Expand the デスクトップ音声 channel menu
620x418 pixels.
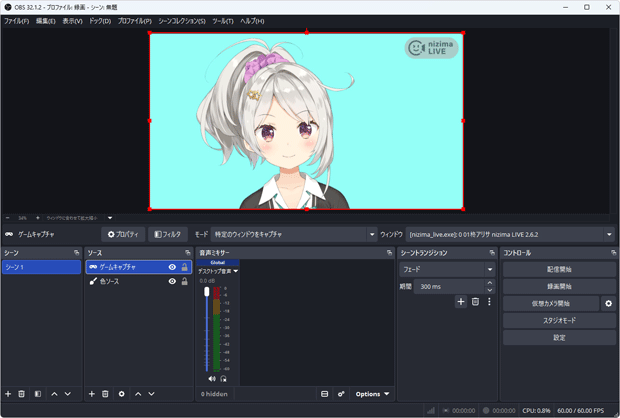[218, 271]
